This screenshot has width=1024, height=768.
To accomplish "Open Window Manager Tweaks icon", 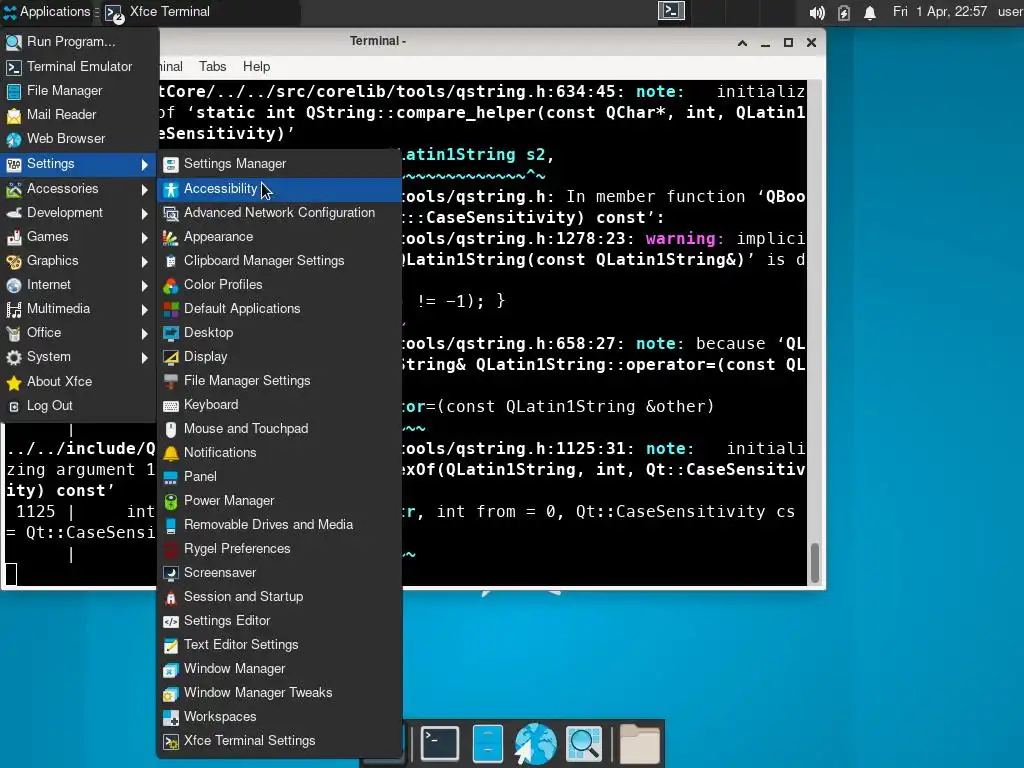I will (x=170, y=694).
